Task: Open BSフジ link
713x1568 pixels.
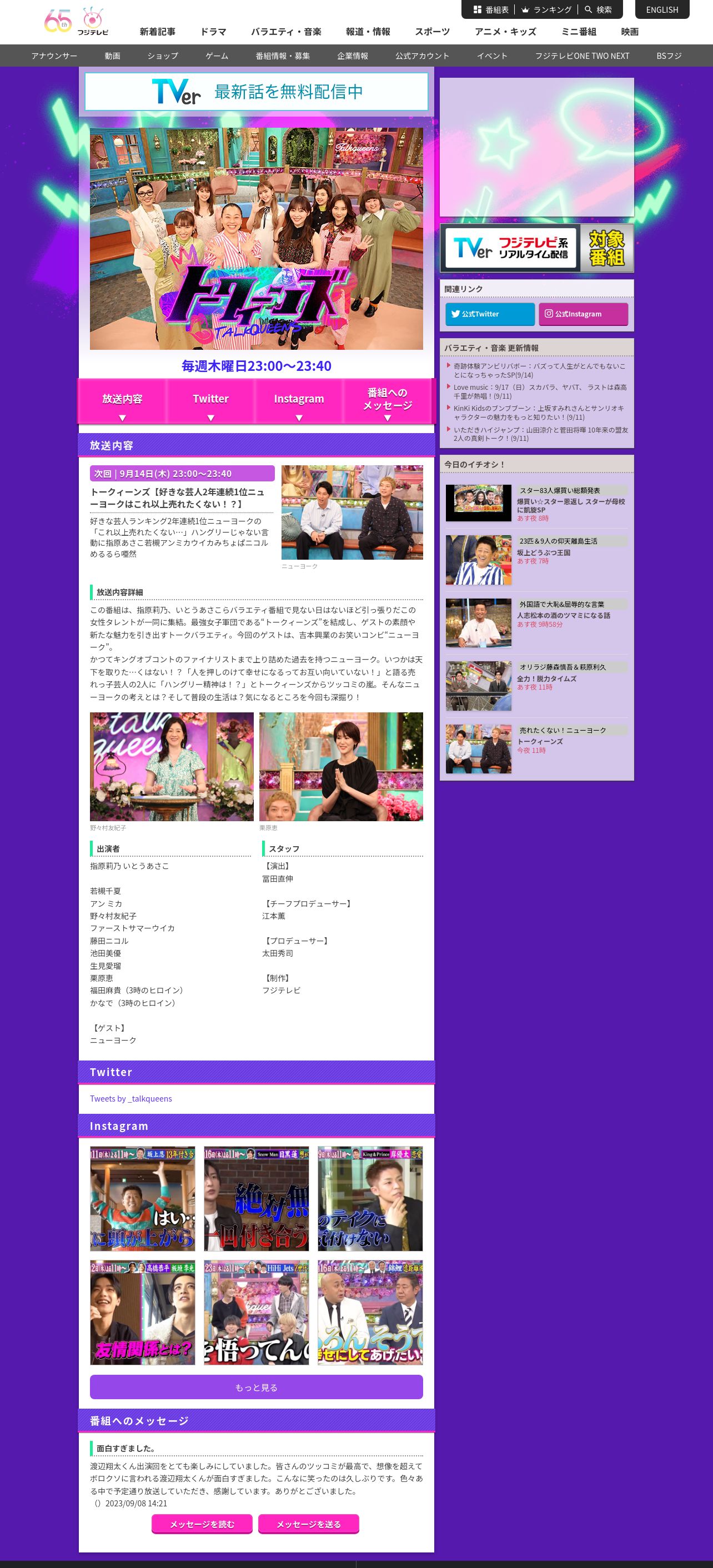Action: [669, 56]
